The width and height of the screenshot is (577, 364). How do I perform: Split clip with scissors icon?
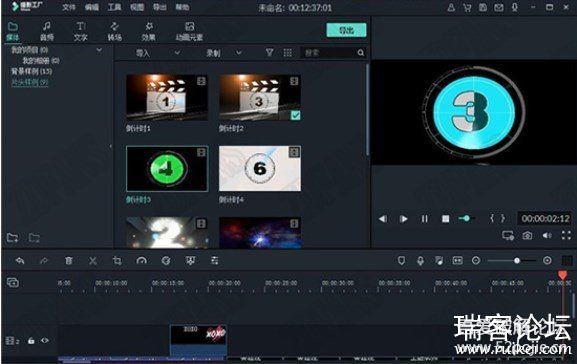(x=93, y=261)
